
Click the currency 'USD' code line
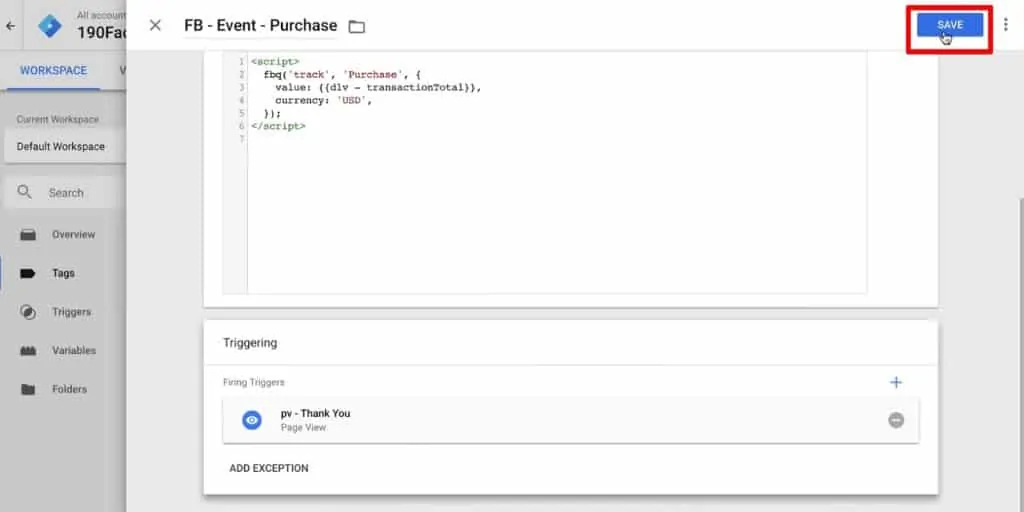click(x=323, y=101)
